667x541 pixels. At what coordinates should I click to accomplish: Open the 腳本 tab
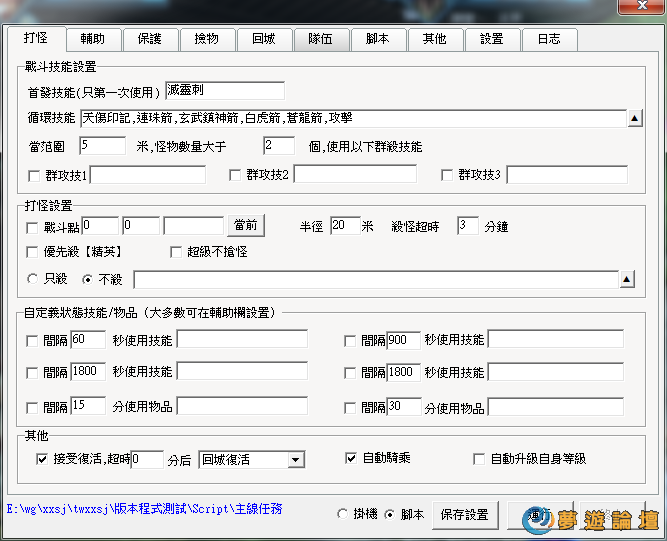coord(377,39)
